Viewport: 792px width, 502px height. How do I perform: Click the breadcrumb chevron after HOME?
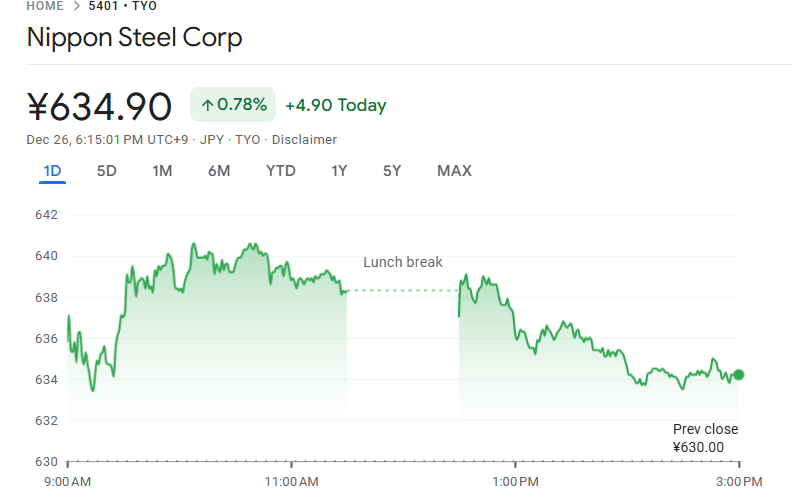(74, 6)
